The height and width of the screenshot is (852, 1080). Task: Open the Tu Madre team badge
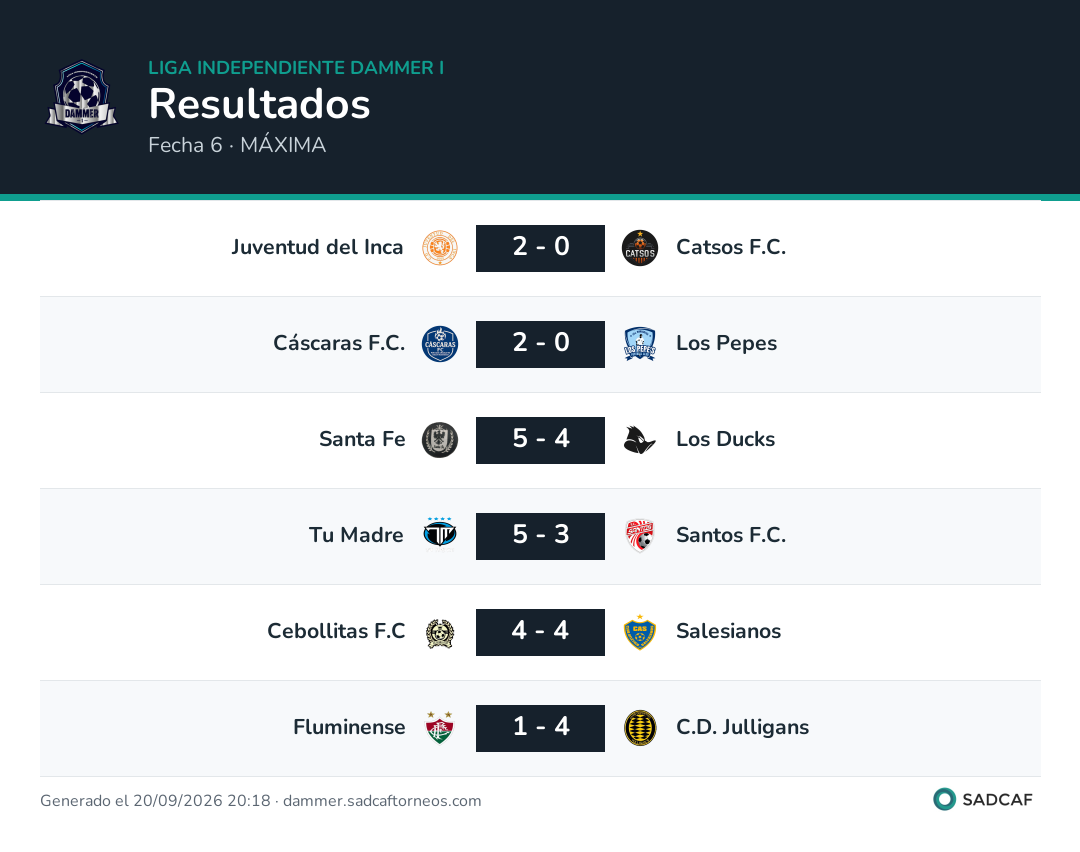(440, 536)
